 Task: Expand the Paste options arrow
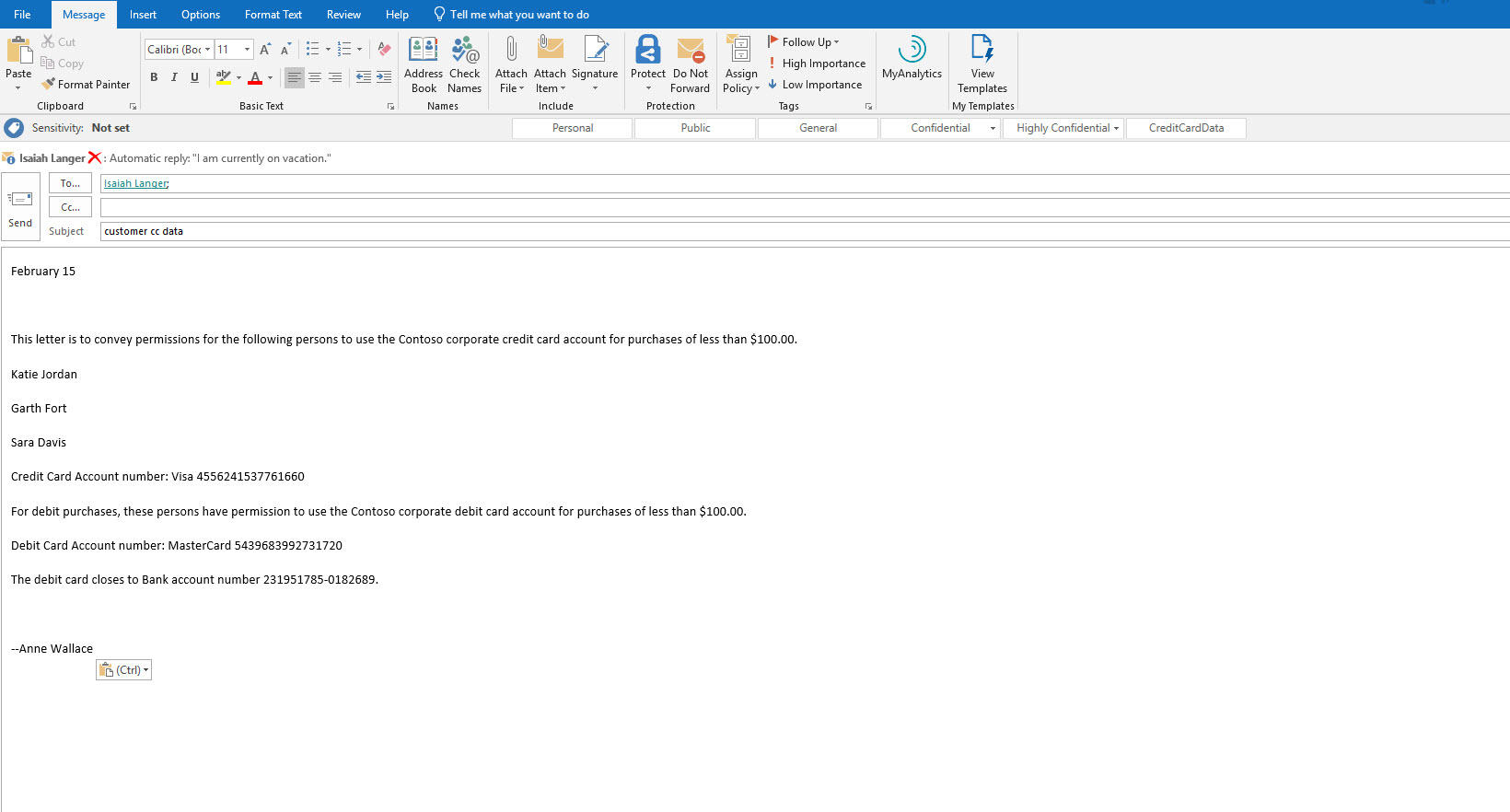tap(18, 87)
